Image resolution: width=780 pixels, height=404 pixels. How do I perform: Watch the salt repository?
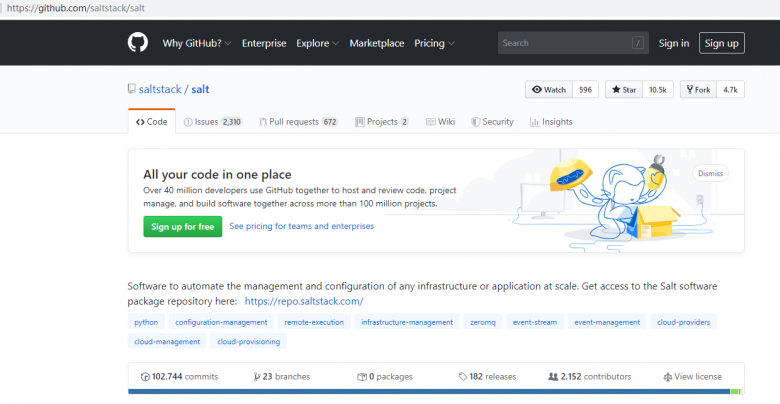point(549,90)
